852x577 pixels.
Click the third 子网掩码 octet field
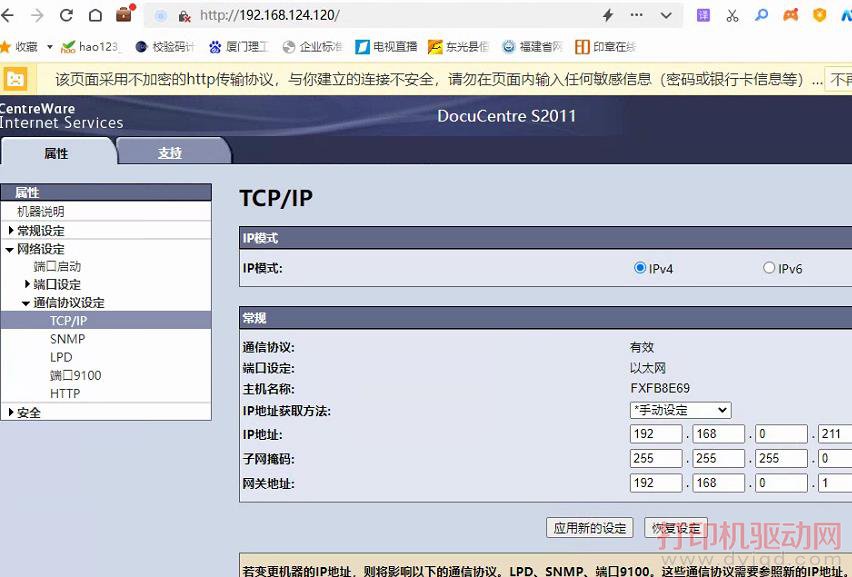(x=782, y=459)
